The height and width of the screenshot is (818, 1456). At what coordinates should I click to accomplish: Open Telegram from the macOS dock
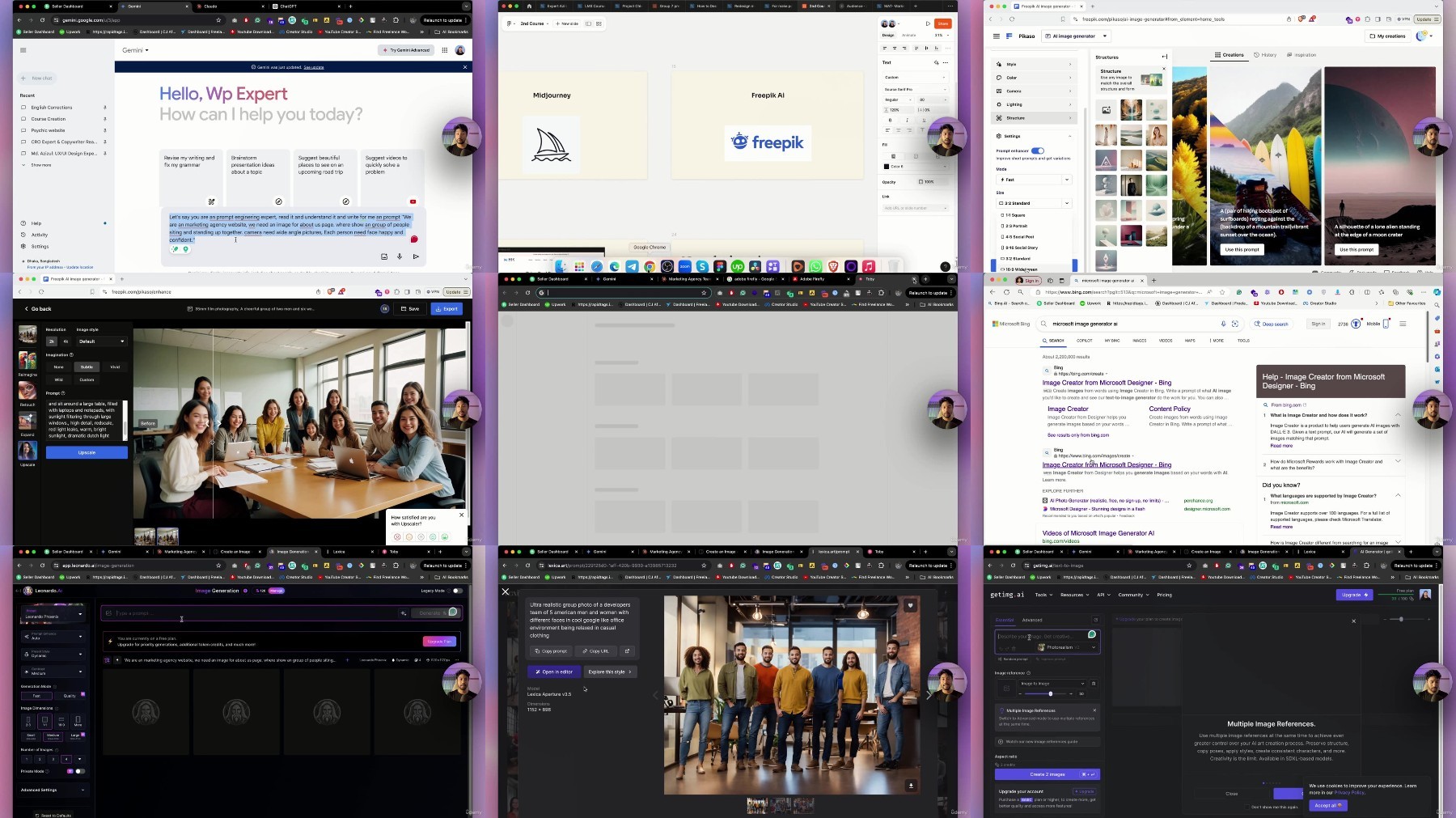point(632,266)
